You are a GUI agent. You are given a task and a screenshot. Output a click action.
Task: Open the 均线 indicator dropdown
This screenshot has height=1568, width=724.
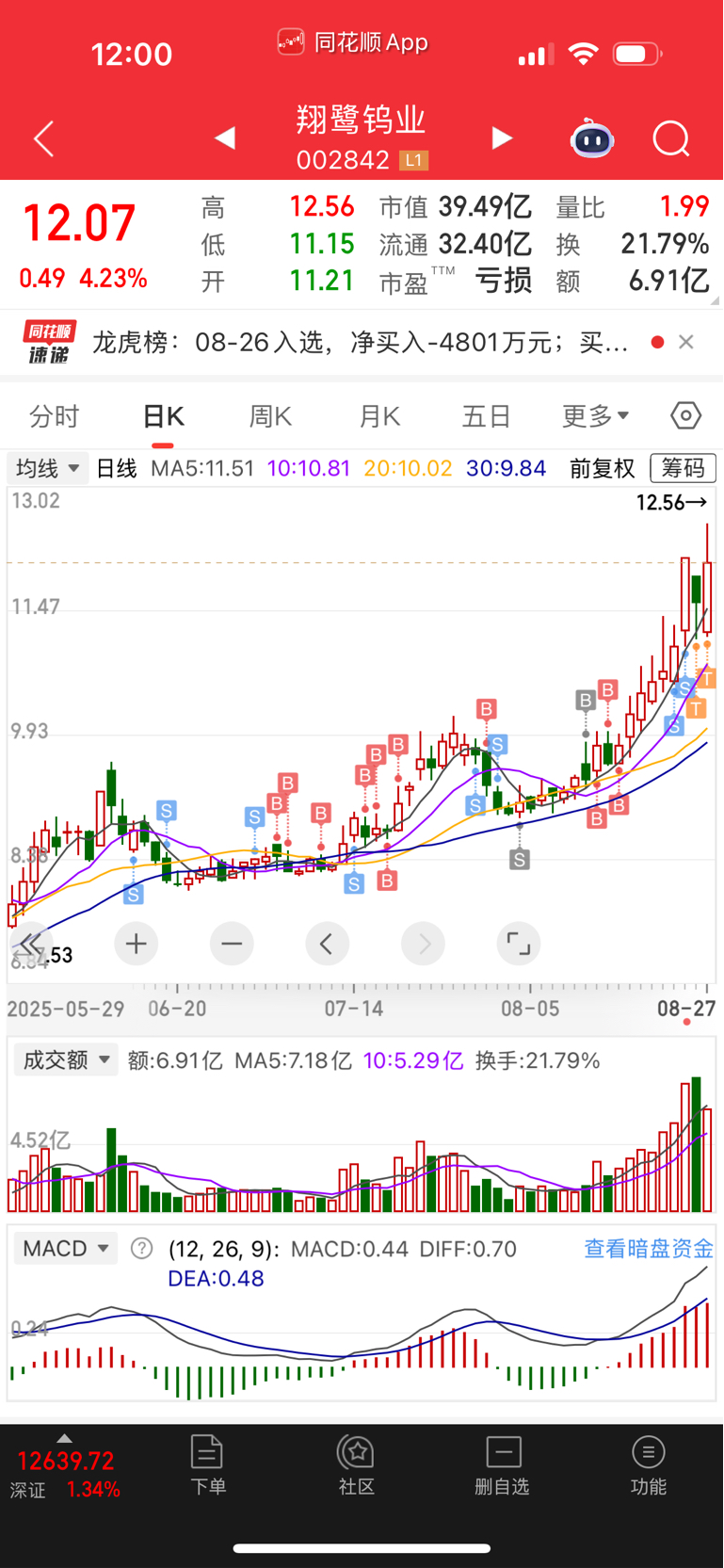(x=48, y=468)
